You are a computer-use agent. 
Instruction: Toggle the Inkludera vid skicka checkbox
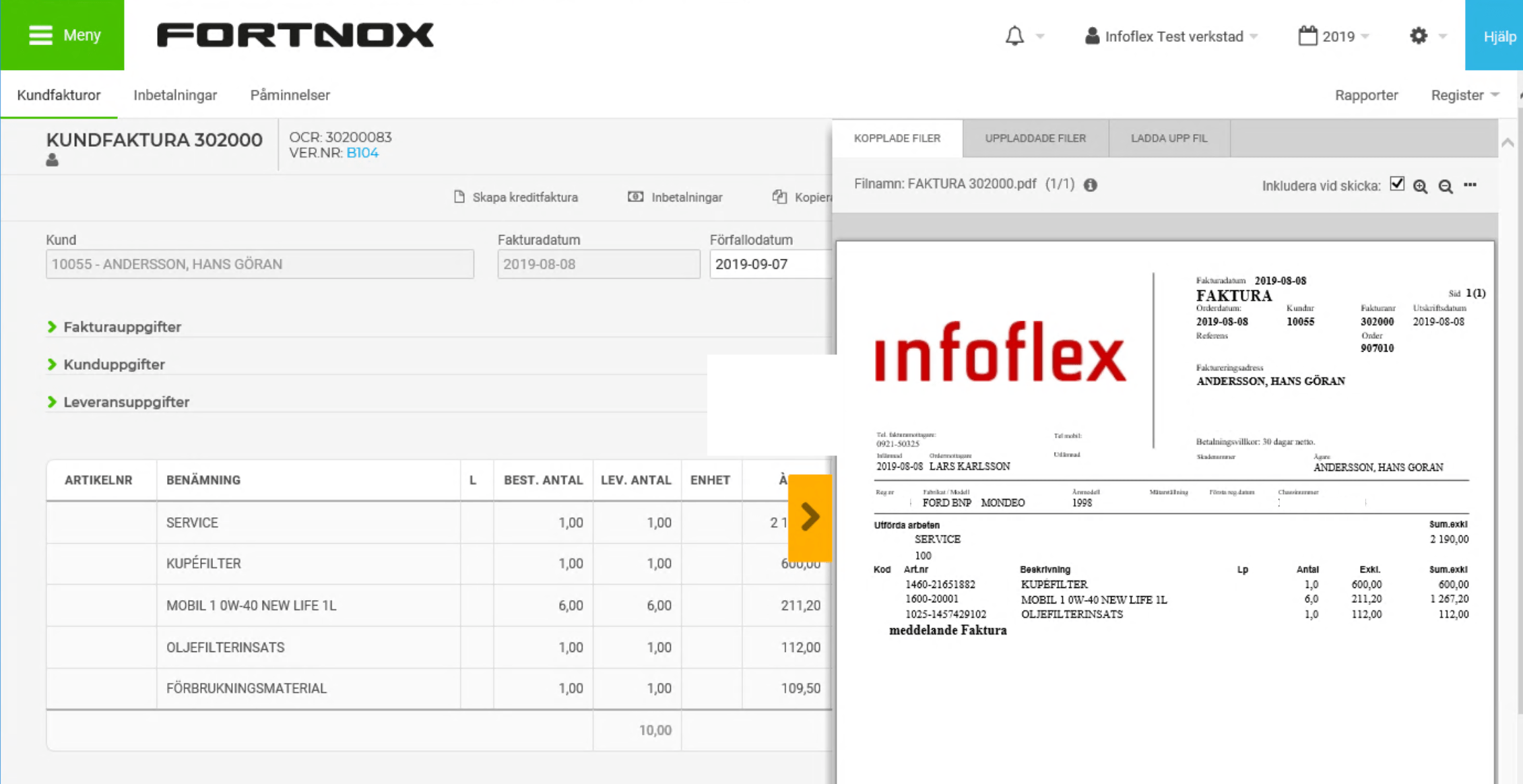1397,184
